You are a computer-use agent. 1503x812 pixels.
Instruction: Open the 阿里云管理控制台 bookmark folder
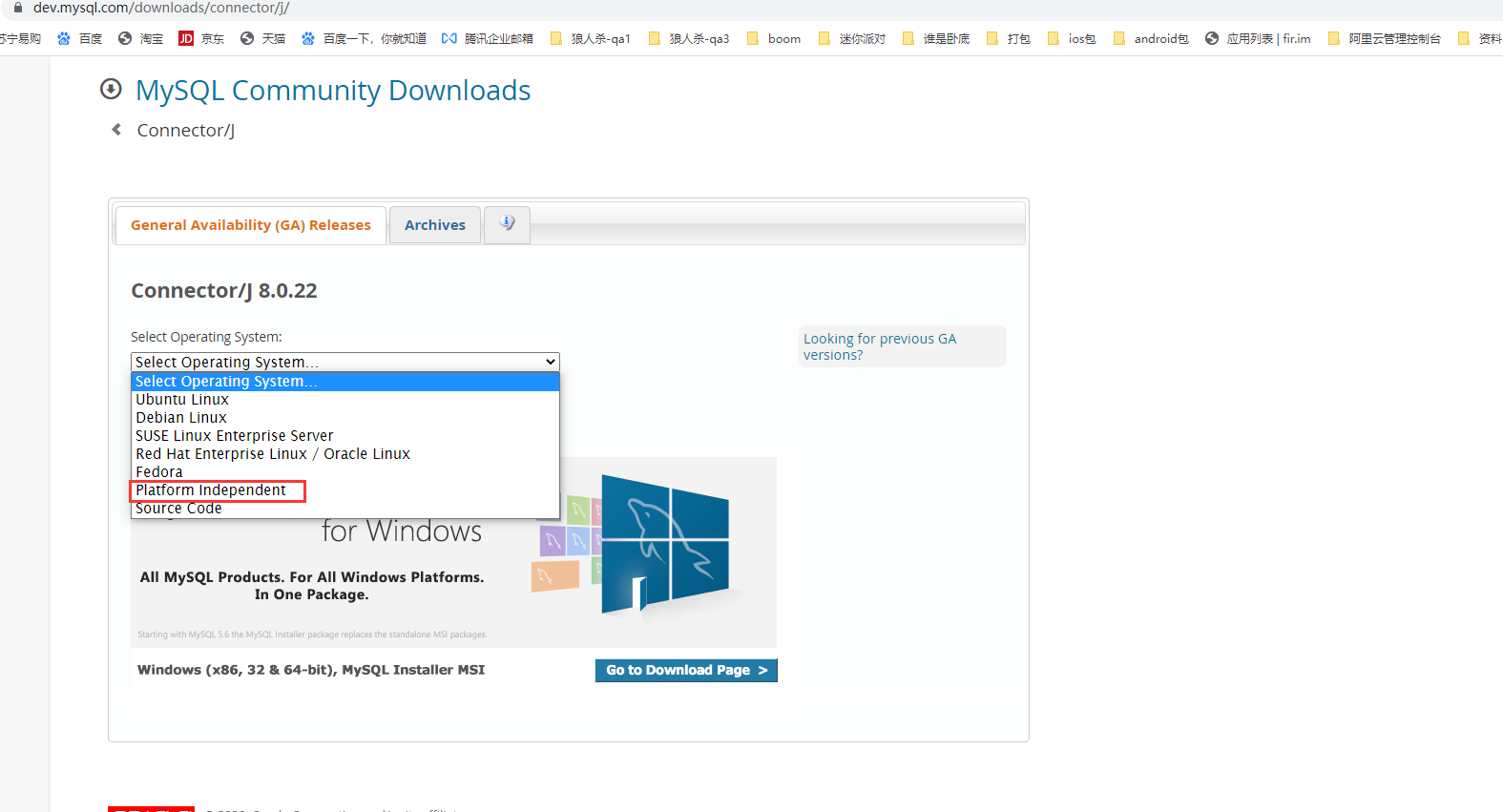coord(1384,38)
